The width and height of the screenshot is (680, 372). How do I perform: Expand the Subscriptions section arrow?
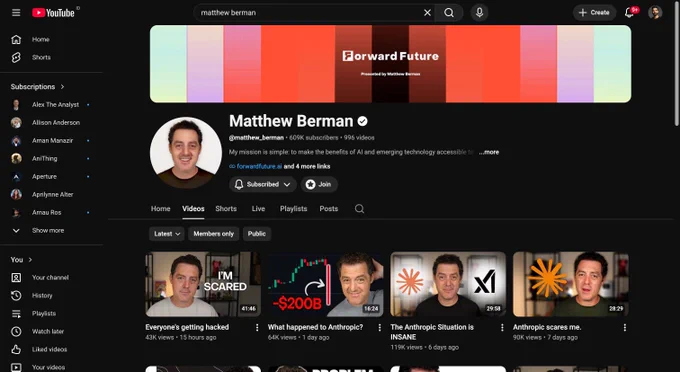[62, 87]
